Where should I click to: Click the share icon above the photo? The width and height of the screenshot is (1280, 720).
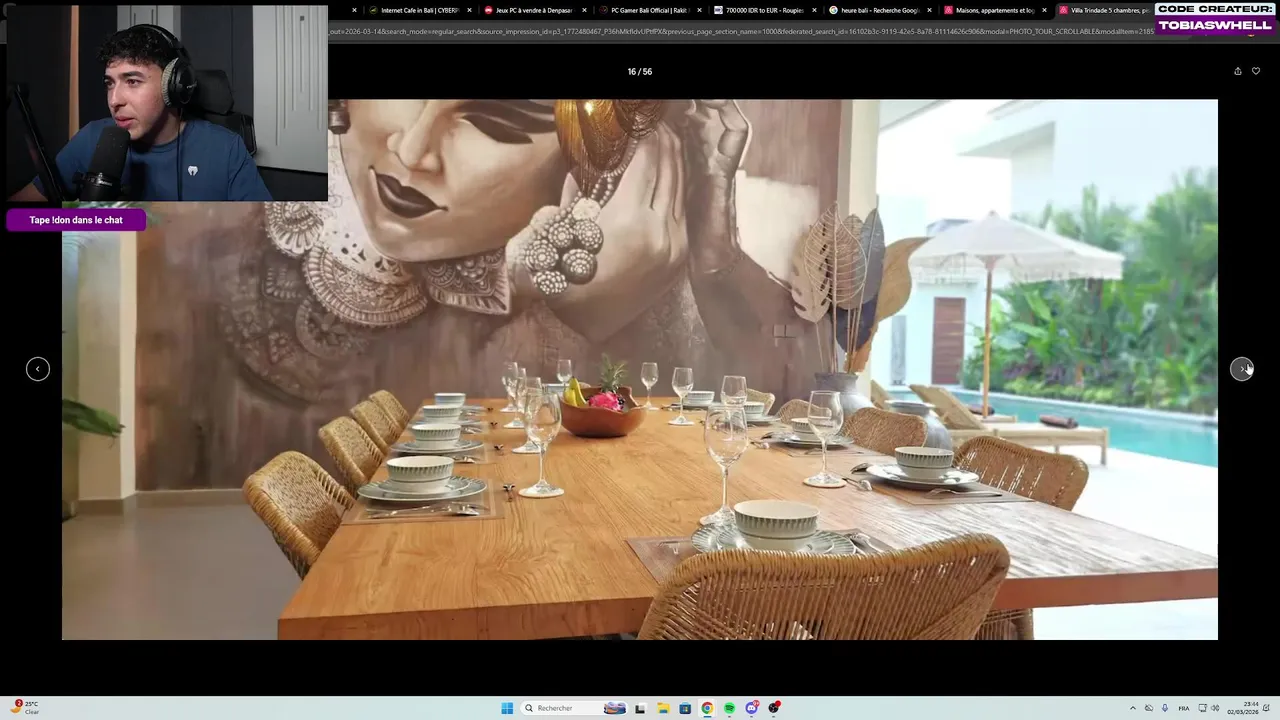[1237, 71]
